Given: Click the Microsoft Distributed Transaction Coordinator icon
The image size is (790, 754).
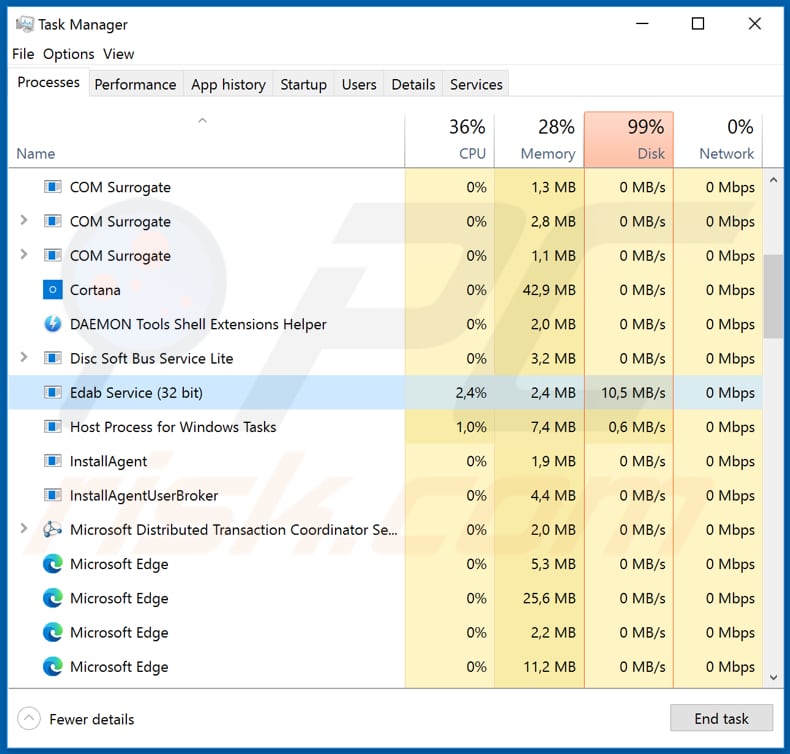Looking at the screenshot, I should pyautogui.click(x=52, y=529).
